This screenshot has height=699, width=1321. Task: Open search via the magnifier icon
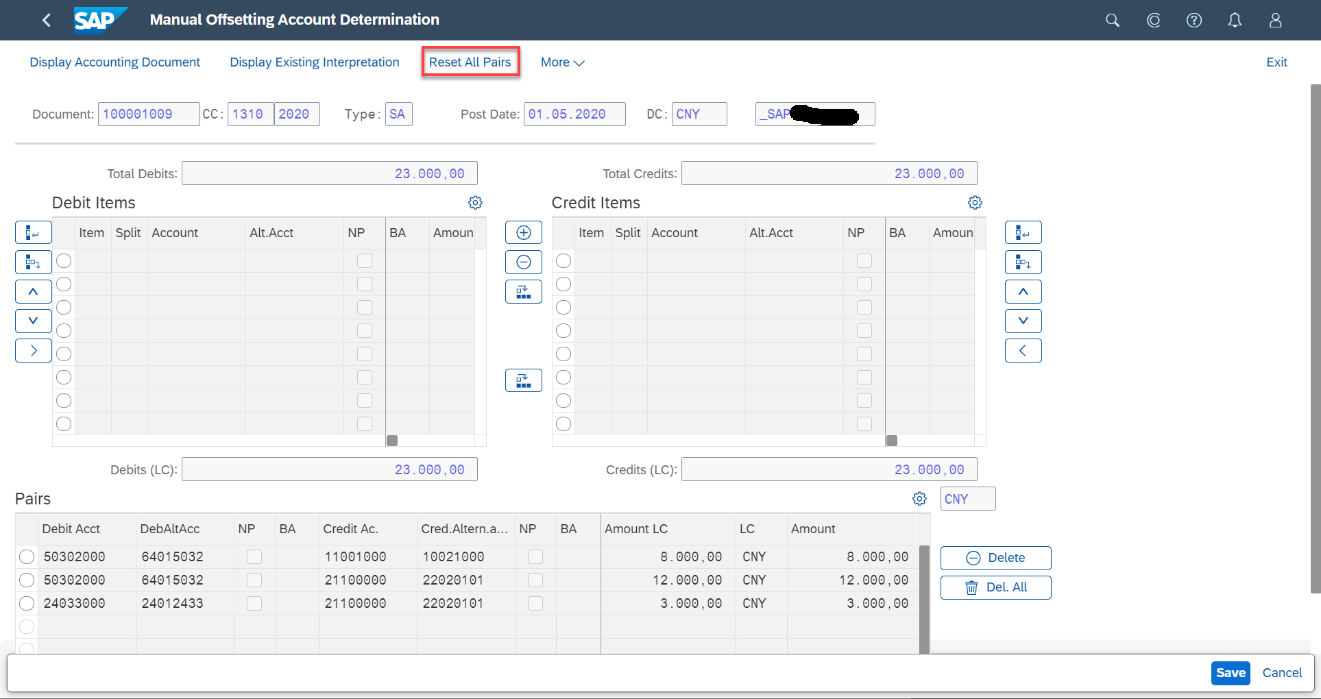1112,20
